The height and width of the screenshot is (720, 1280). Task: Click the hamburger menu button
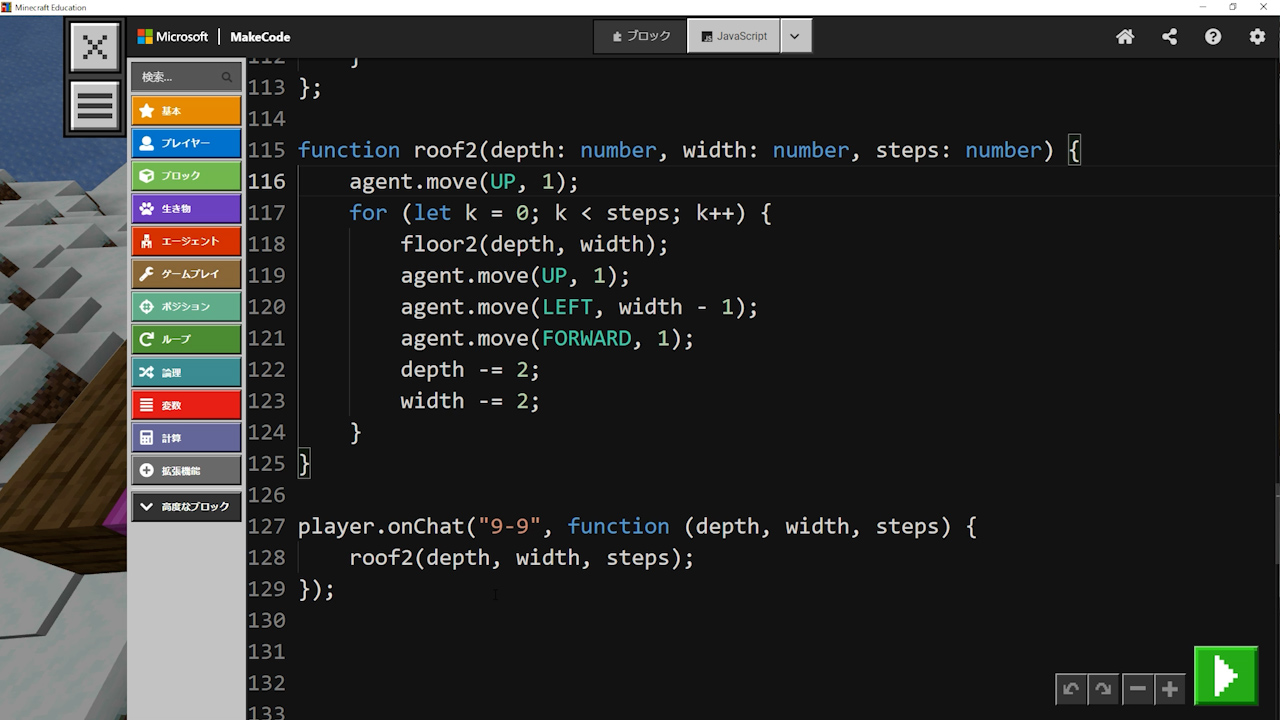[x=95, y=106]
